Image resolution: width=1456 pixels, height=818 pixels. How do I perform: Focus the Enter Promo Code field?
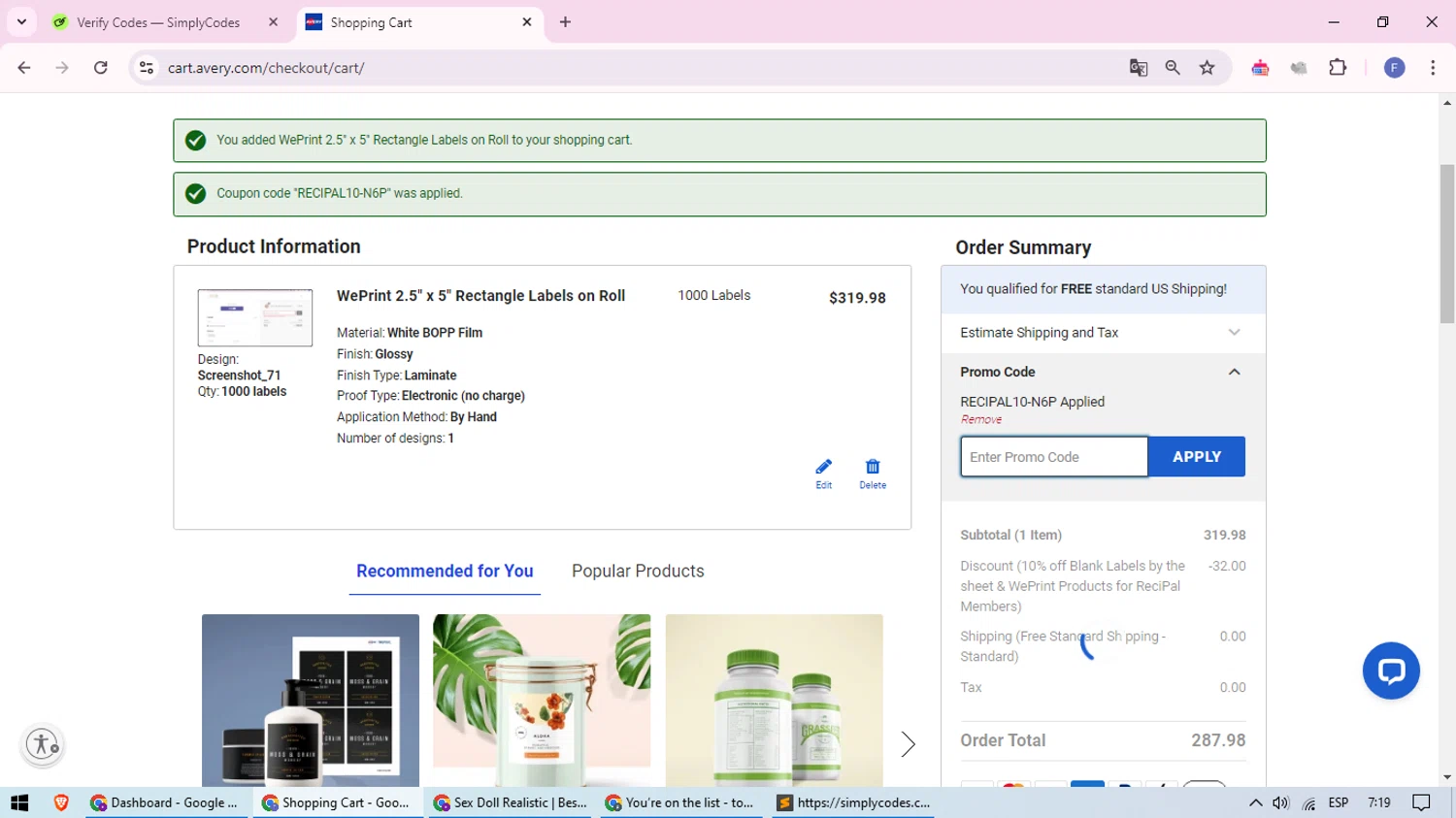pos(1054,457)
